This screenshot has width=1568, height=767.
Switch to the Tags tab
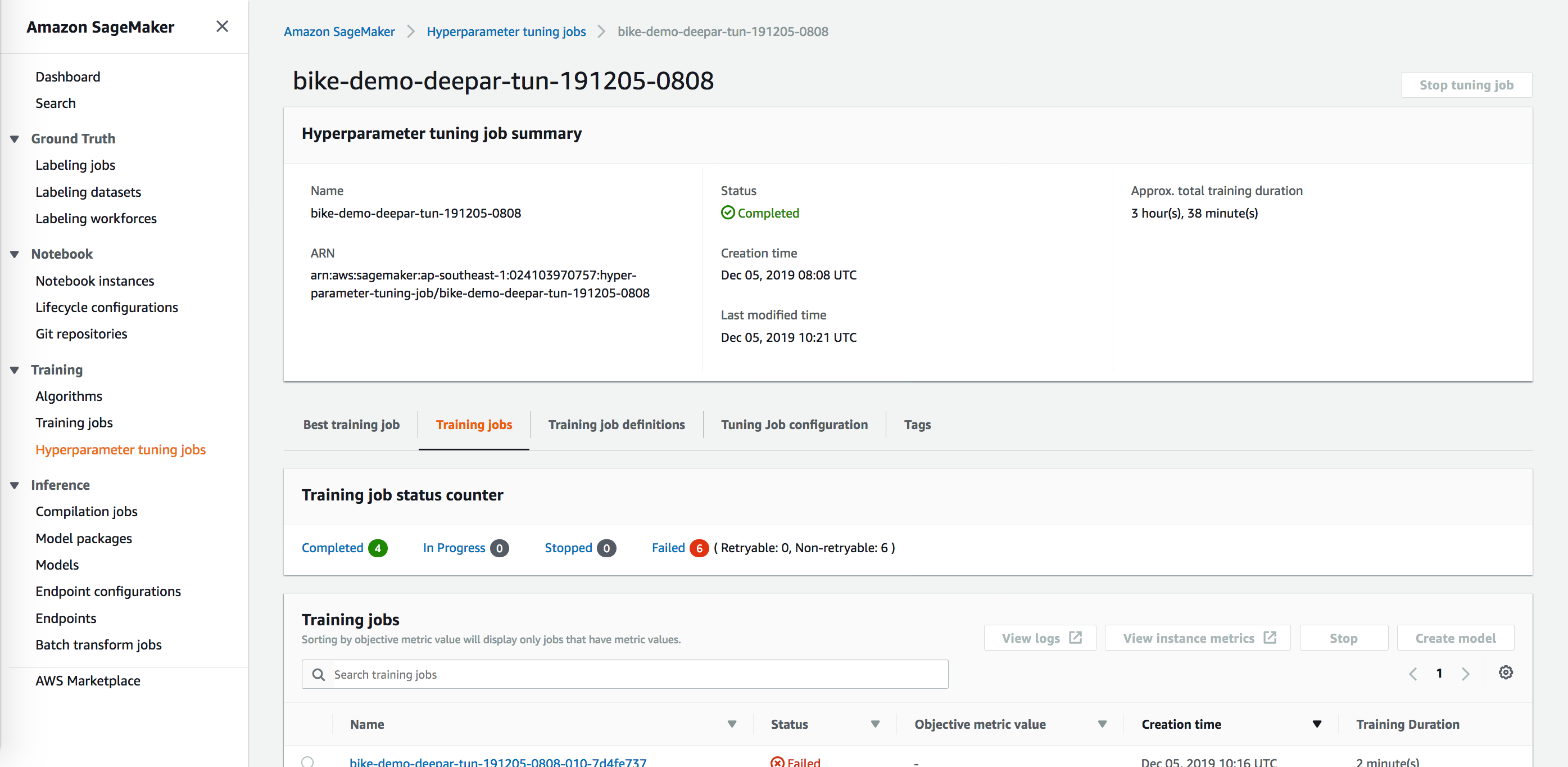(917, 425)
